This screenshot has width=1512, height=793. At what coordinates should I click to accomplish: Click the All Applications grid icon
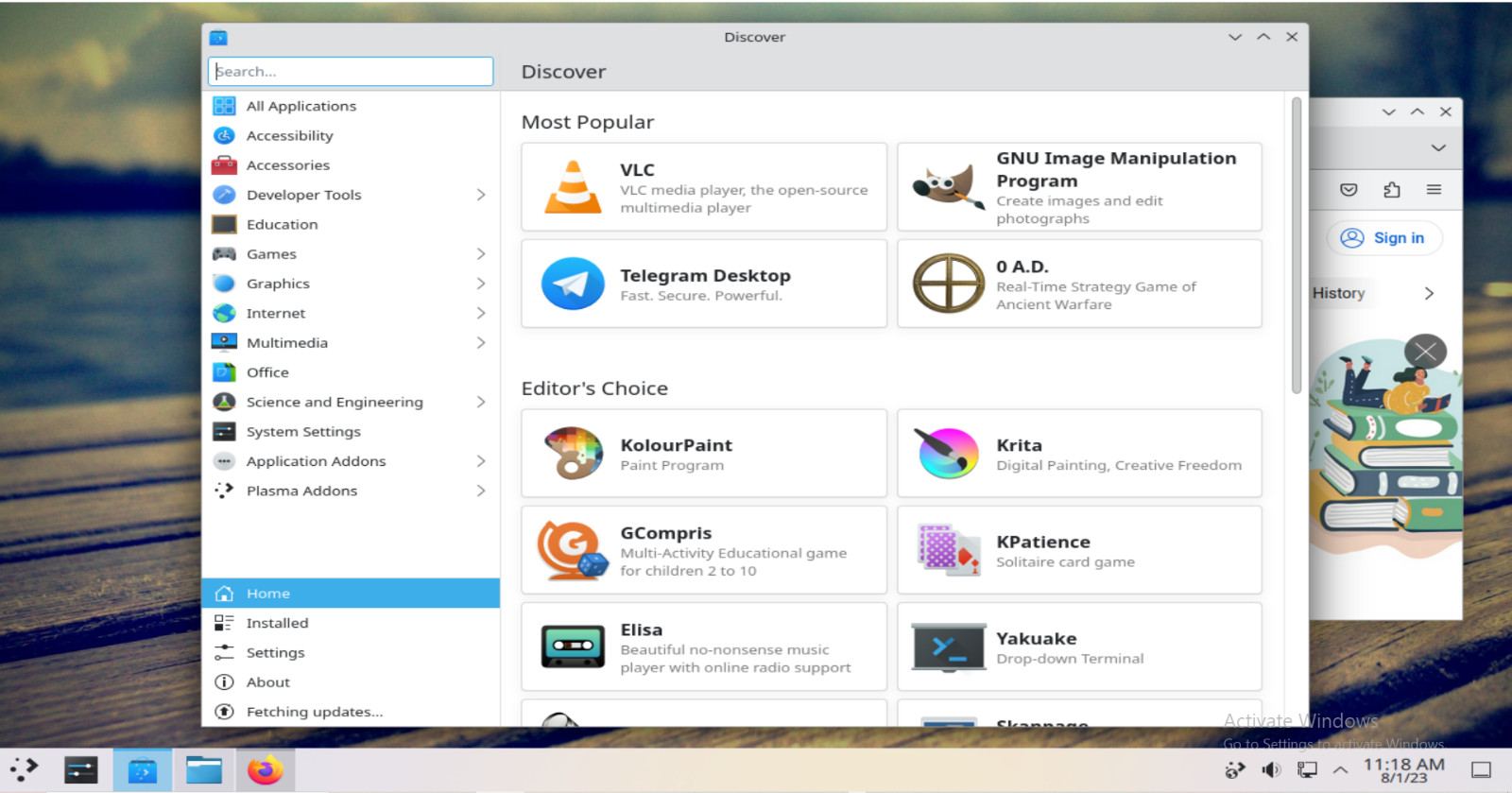tap(224, 106)
